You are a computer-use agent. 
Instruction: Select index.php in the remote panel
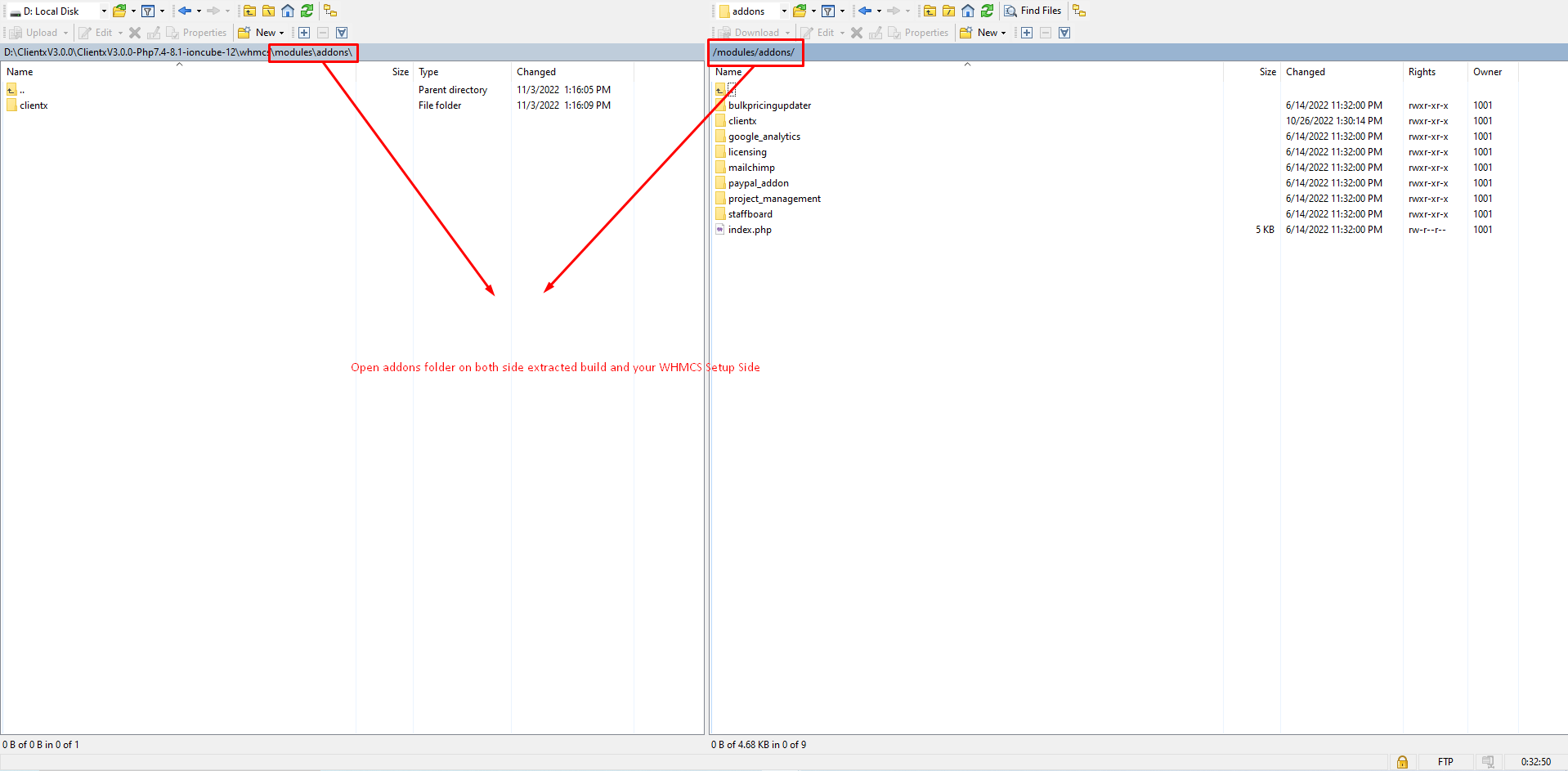coord(750,230)
